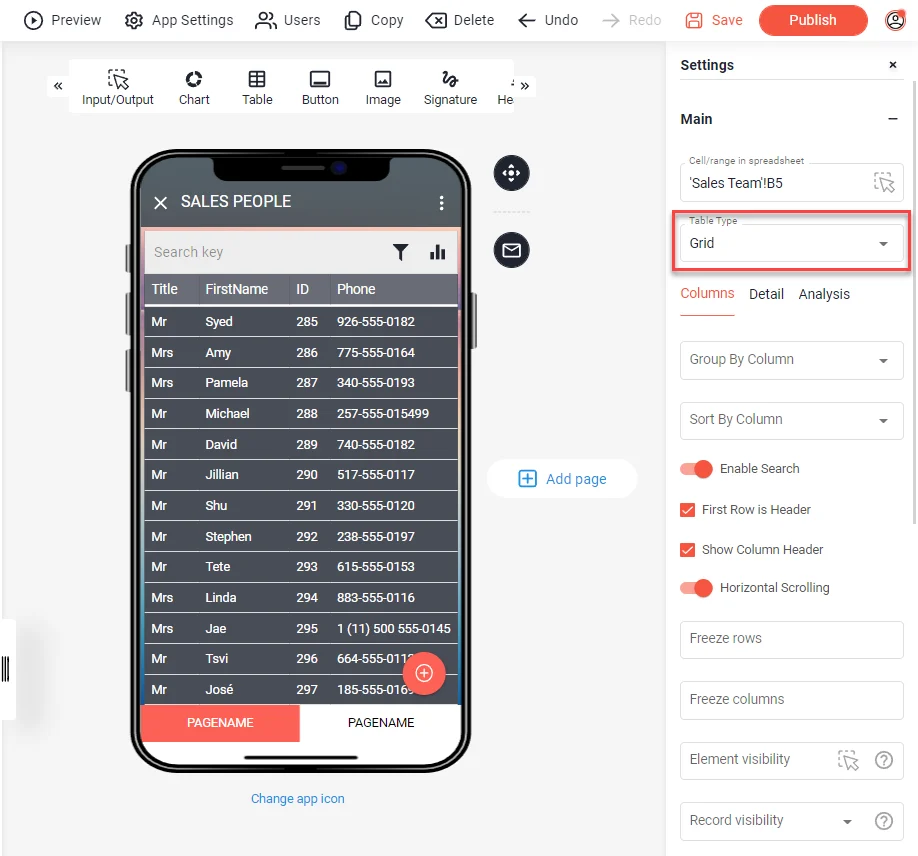Click the envelope mail icon
Viewport: 918px width, 856px height.
[511, 251]
